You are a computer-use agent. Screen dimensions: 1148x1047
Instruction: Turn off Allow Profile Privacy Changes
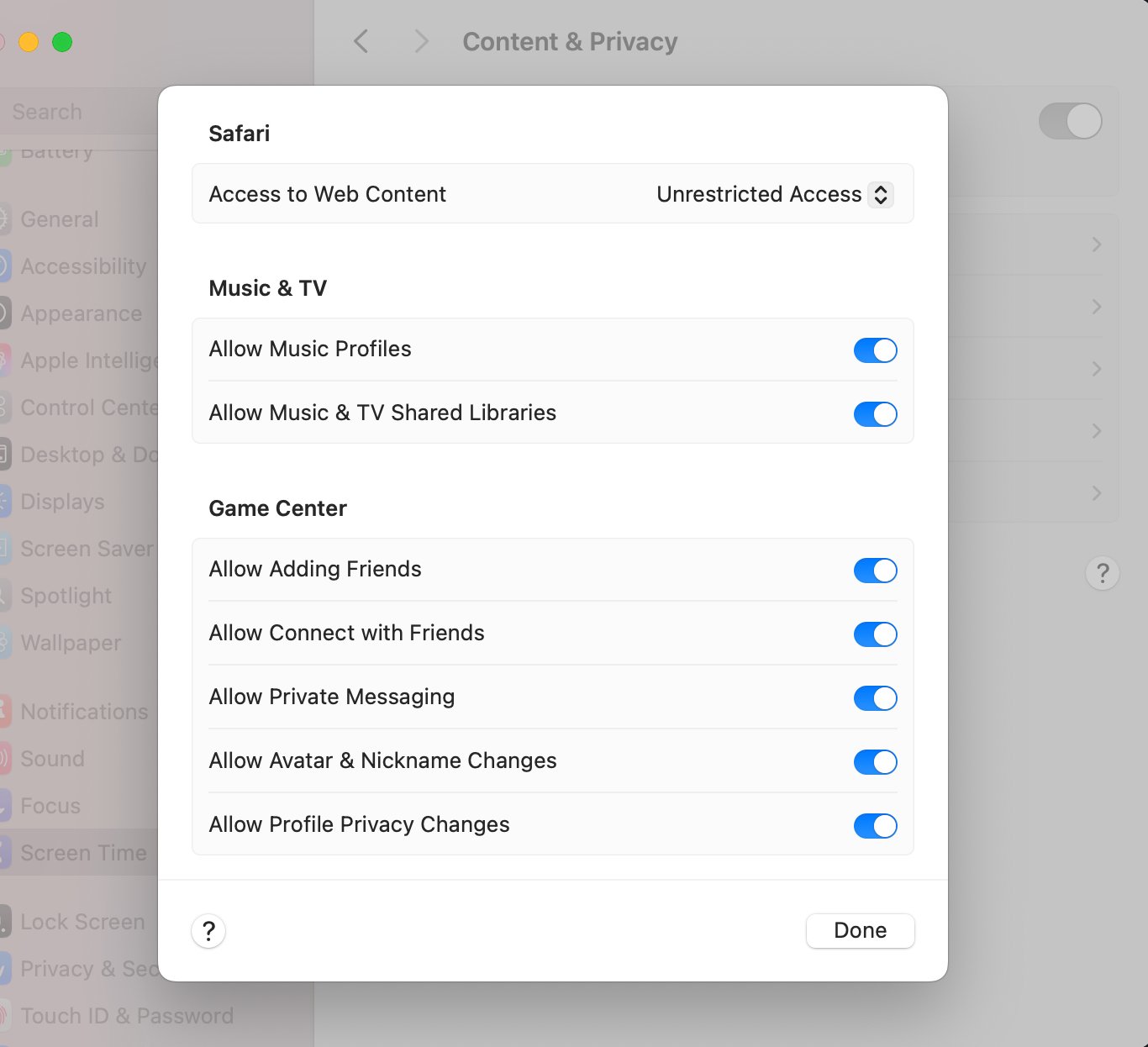click(x=876, y=825)
